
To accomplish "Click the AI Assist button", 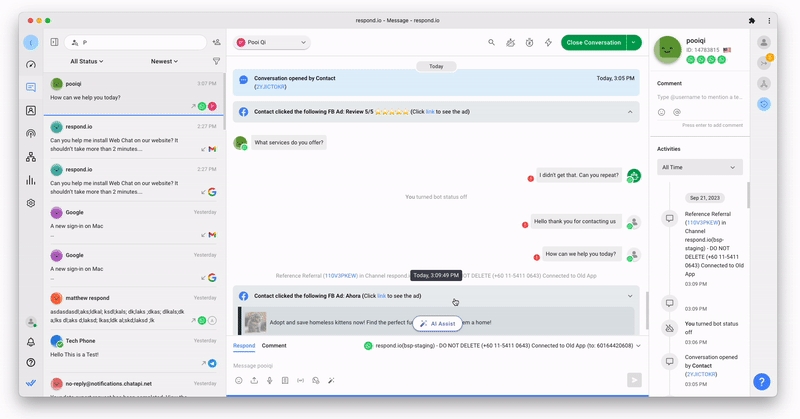I will point(438,324).
